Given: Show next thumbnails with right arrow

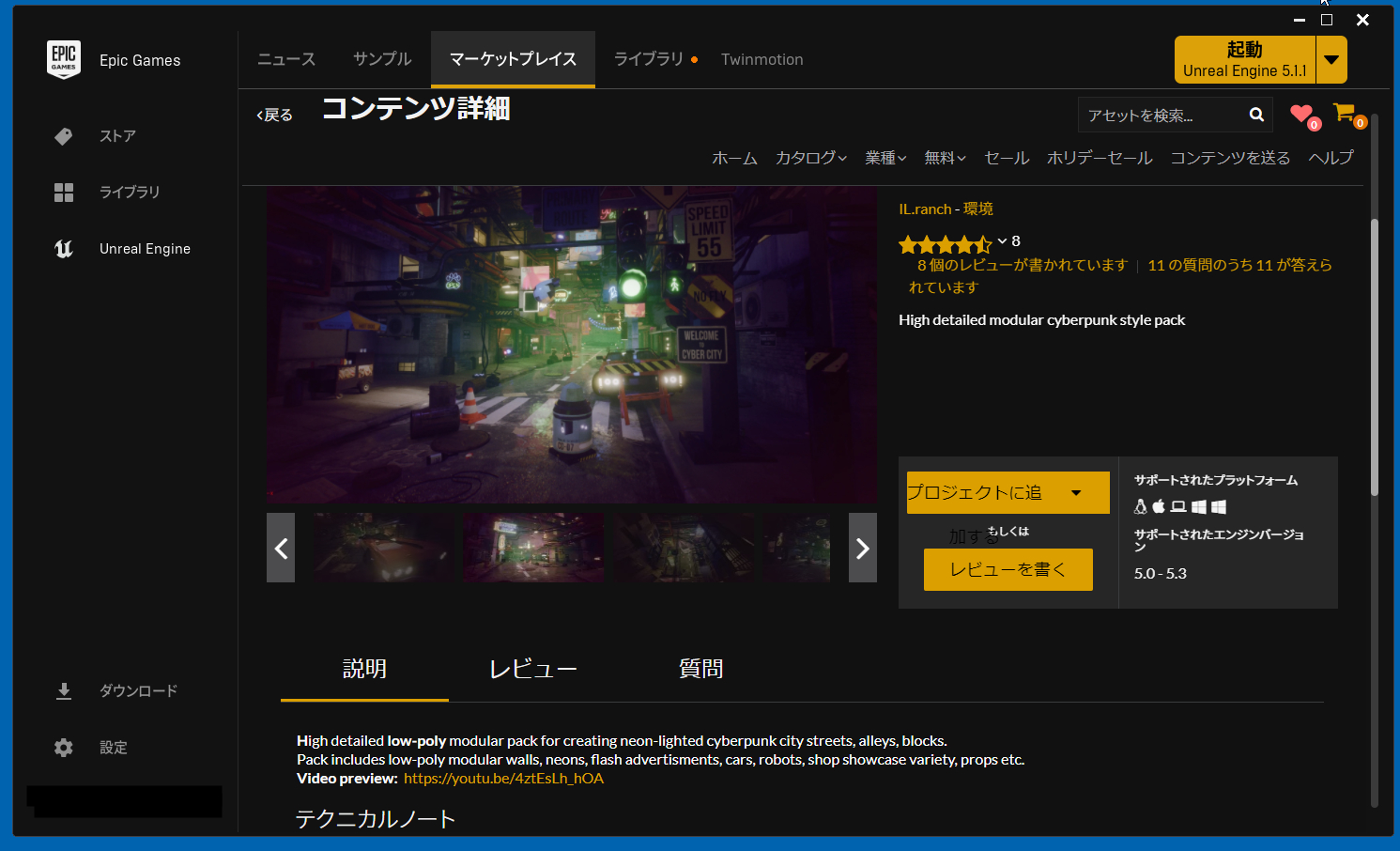Looking at the screenshot, I should [862, 548].
